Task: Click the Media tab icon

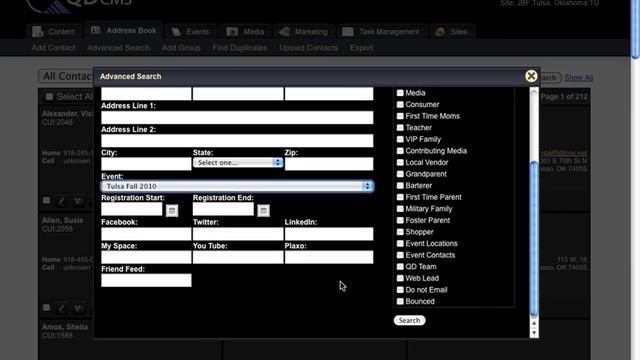Action: [x=232, y=32]
